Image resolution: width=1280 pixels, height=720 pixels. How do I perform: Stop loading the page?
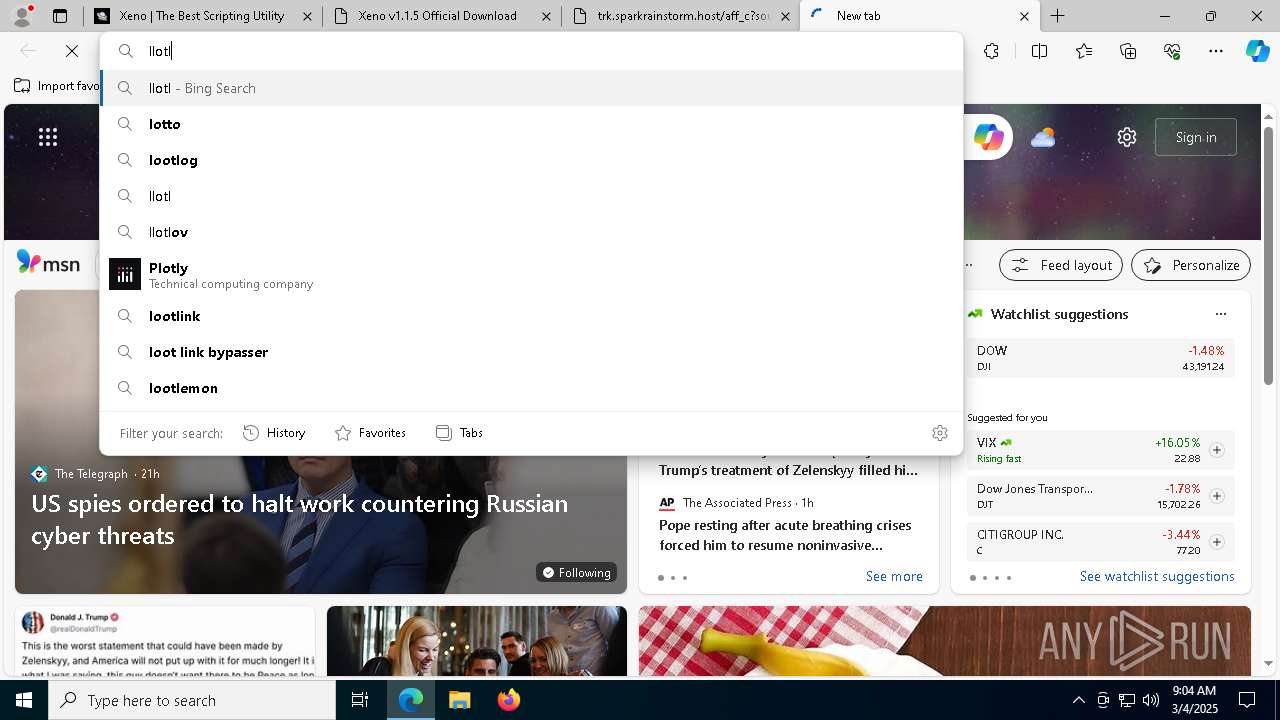pos(72,51)
